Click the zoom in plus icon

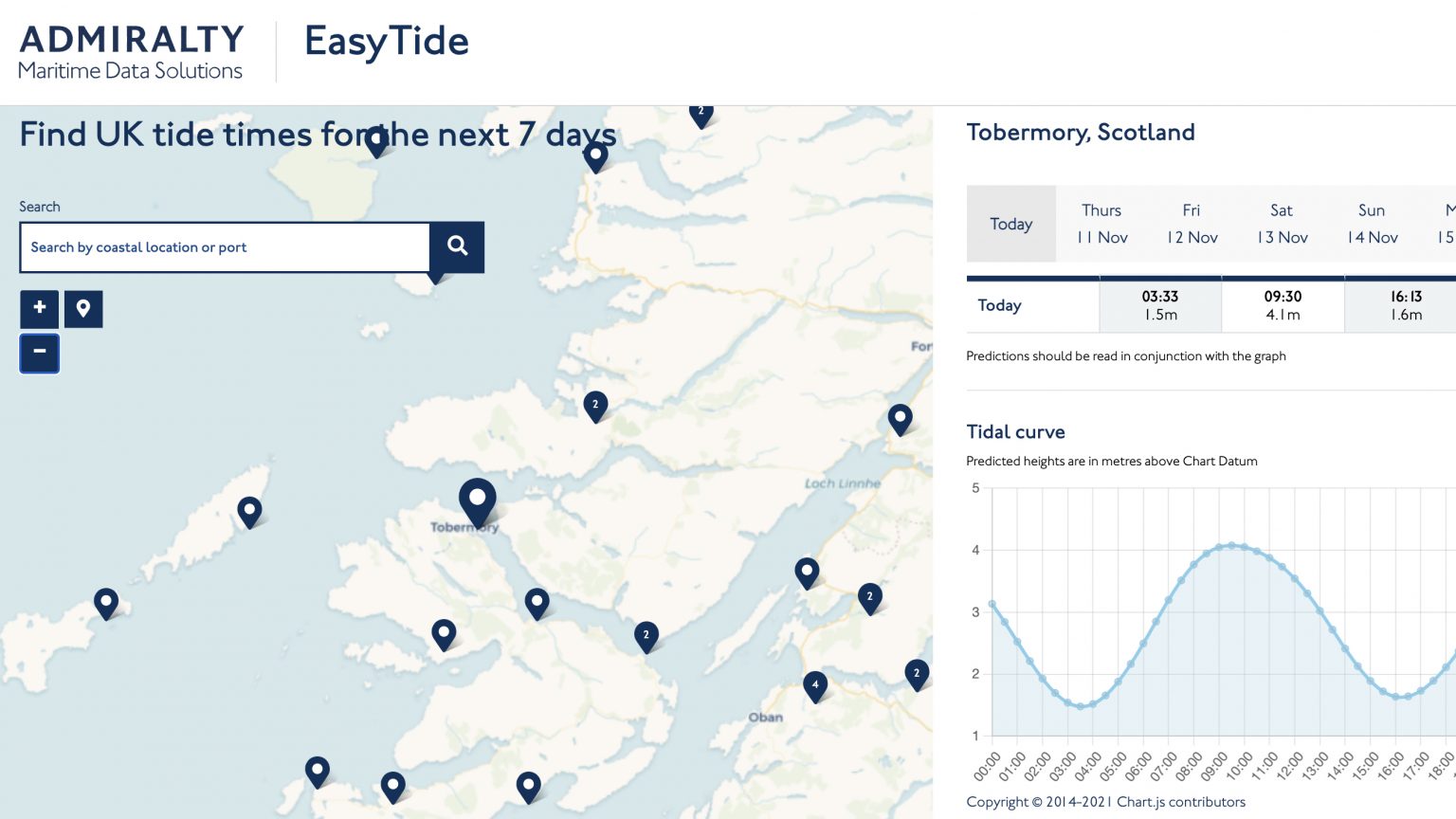click(x=39, y=308)
